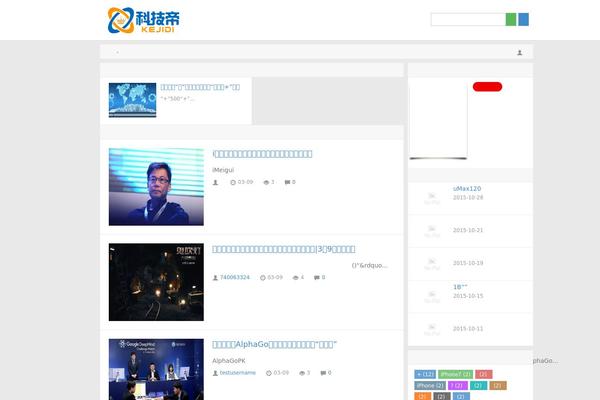Open sidebar link uMax120
The image size is (600, 400).
click(x=467, y=189)
